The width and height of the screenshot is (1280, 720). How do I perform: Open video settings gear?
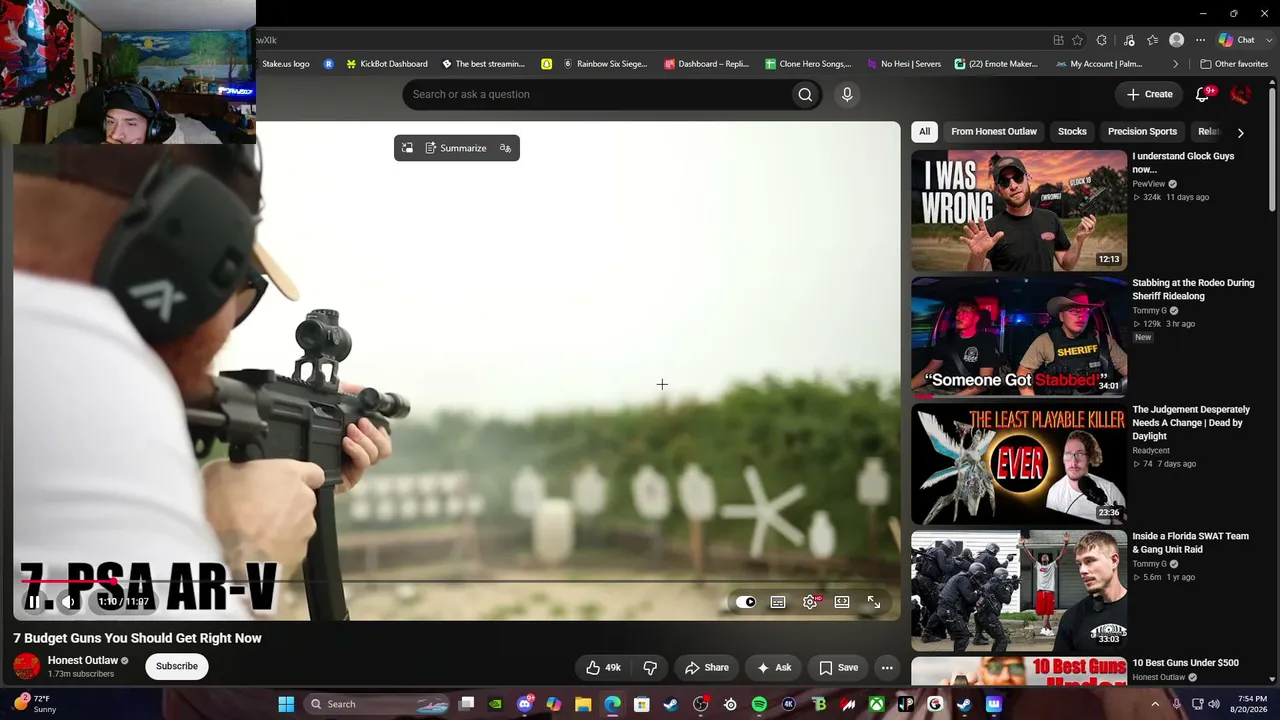(x=810, y=602)
